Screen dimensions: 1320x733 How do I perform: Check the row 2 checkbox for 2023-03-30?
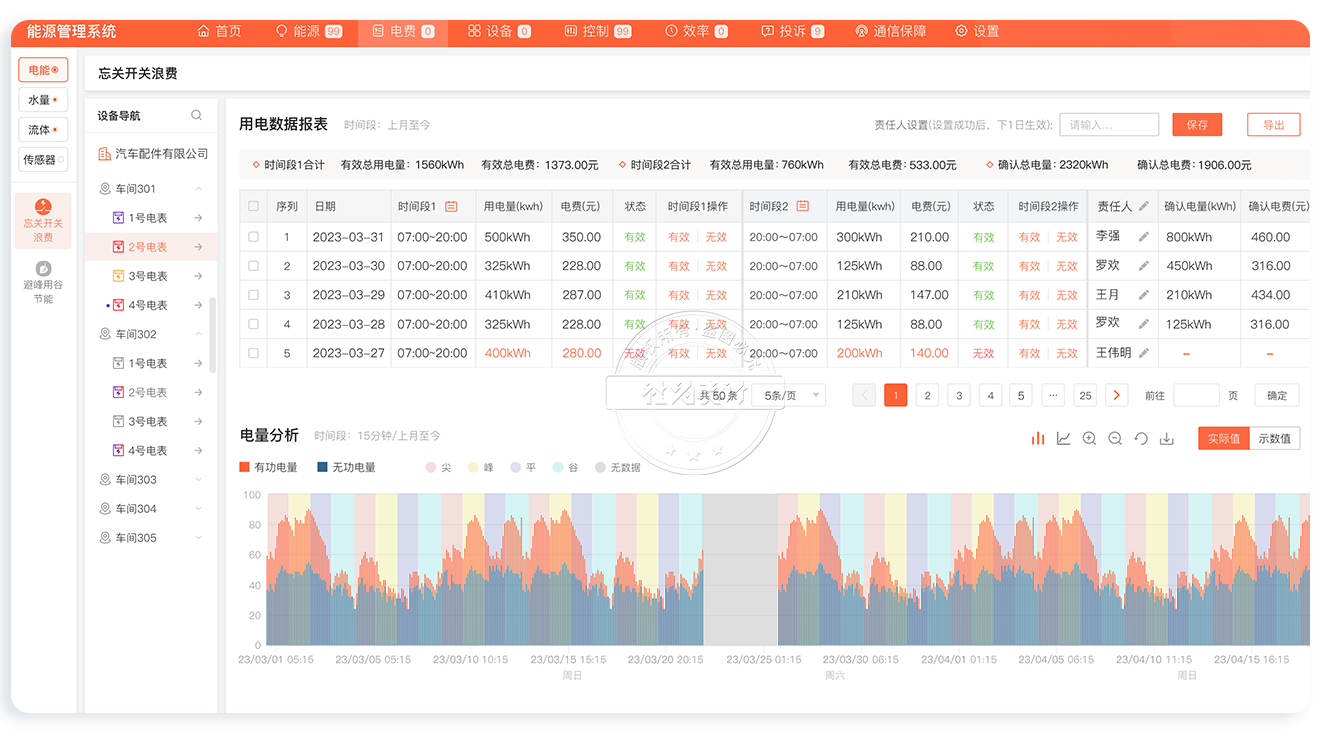pos(253,266)
